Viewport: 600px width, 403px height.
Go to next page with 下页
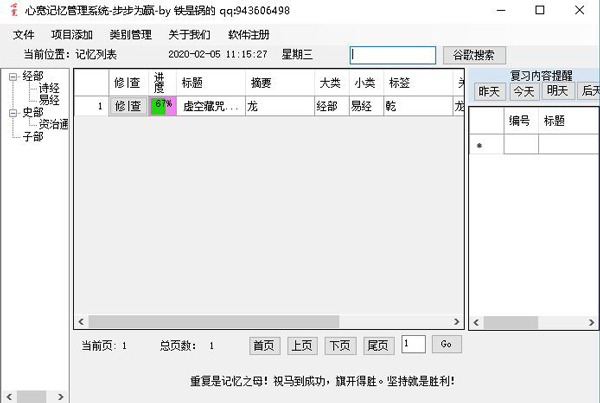[x=340, y=345]
